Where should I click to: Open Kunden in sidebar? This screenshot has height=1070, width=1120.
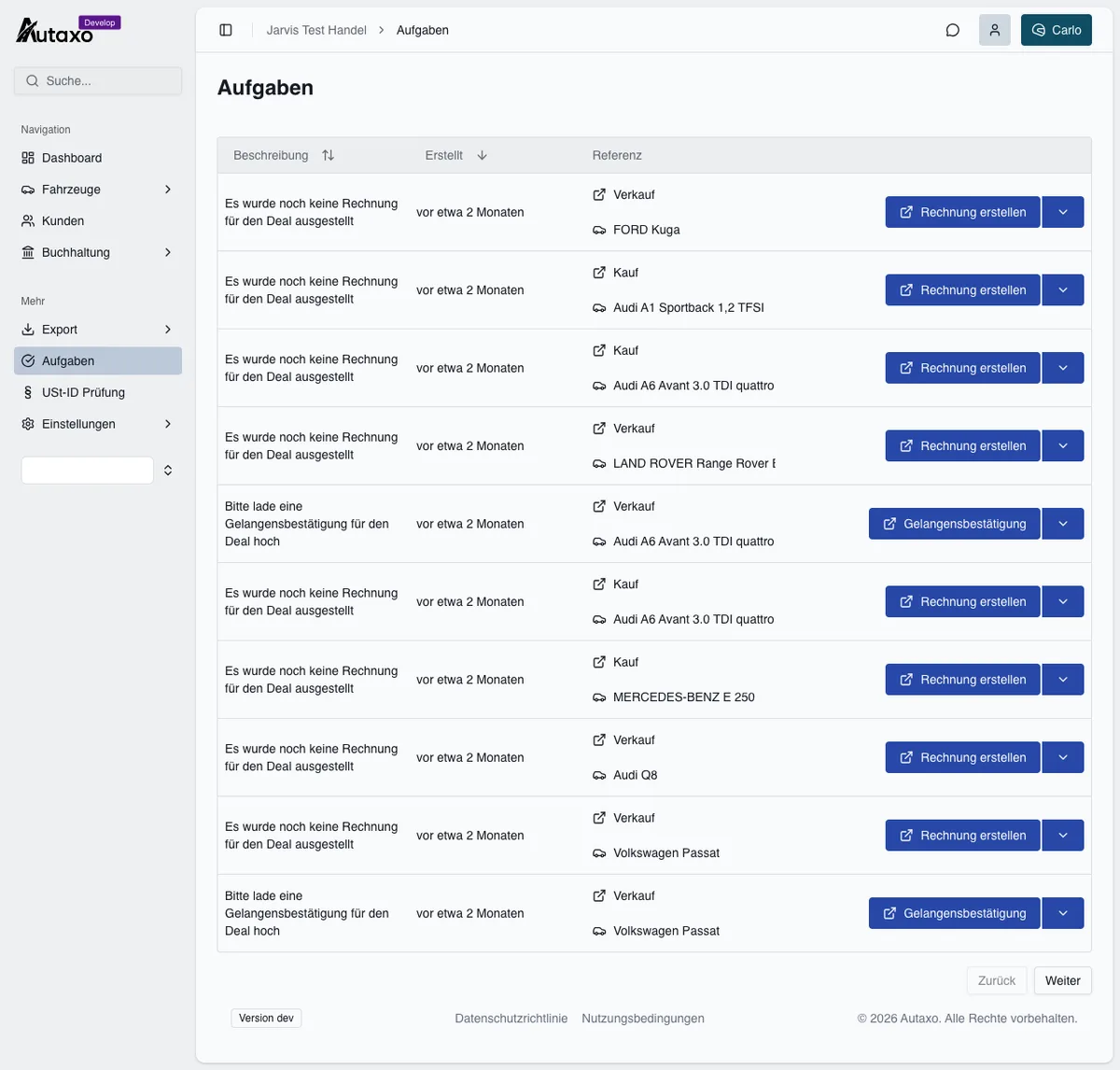pyautogui.click(x=98, y=220)
